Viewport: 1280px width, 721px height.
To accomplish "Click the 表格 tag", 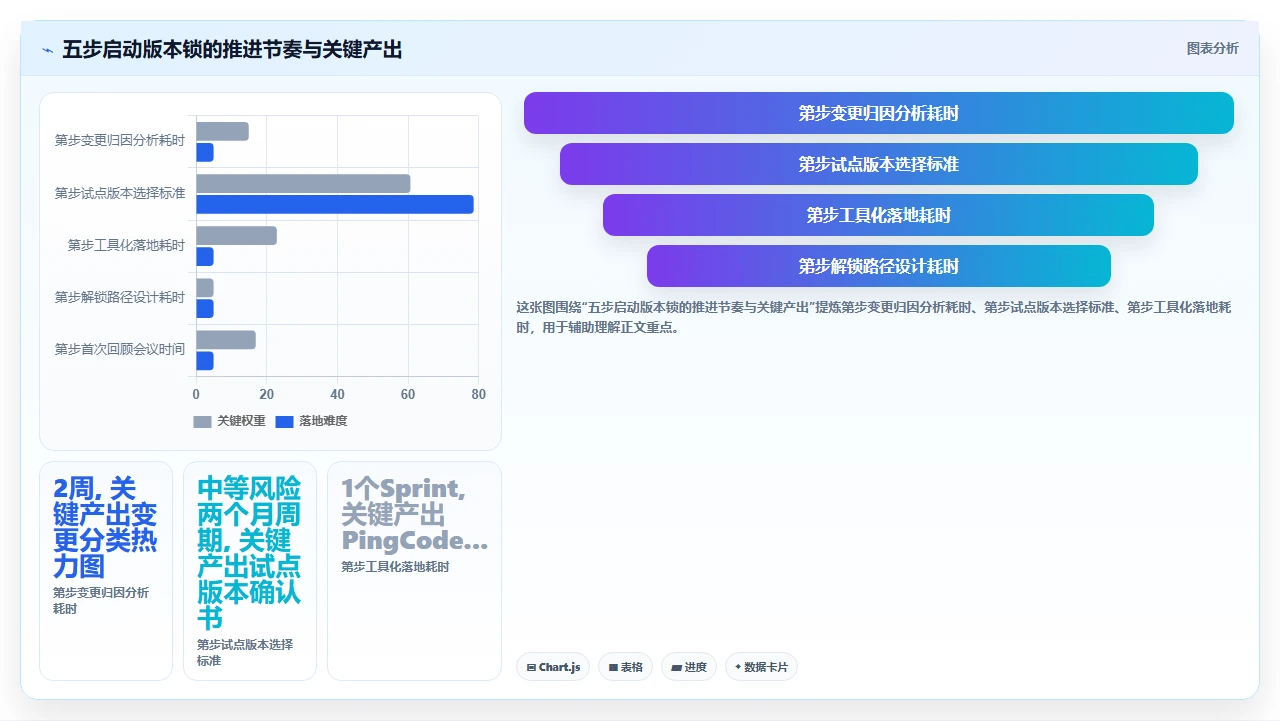I will pyautogui.click(x=626, y=667).
